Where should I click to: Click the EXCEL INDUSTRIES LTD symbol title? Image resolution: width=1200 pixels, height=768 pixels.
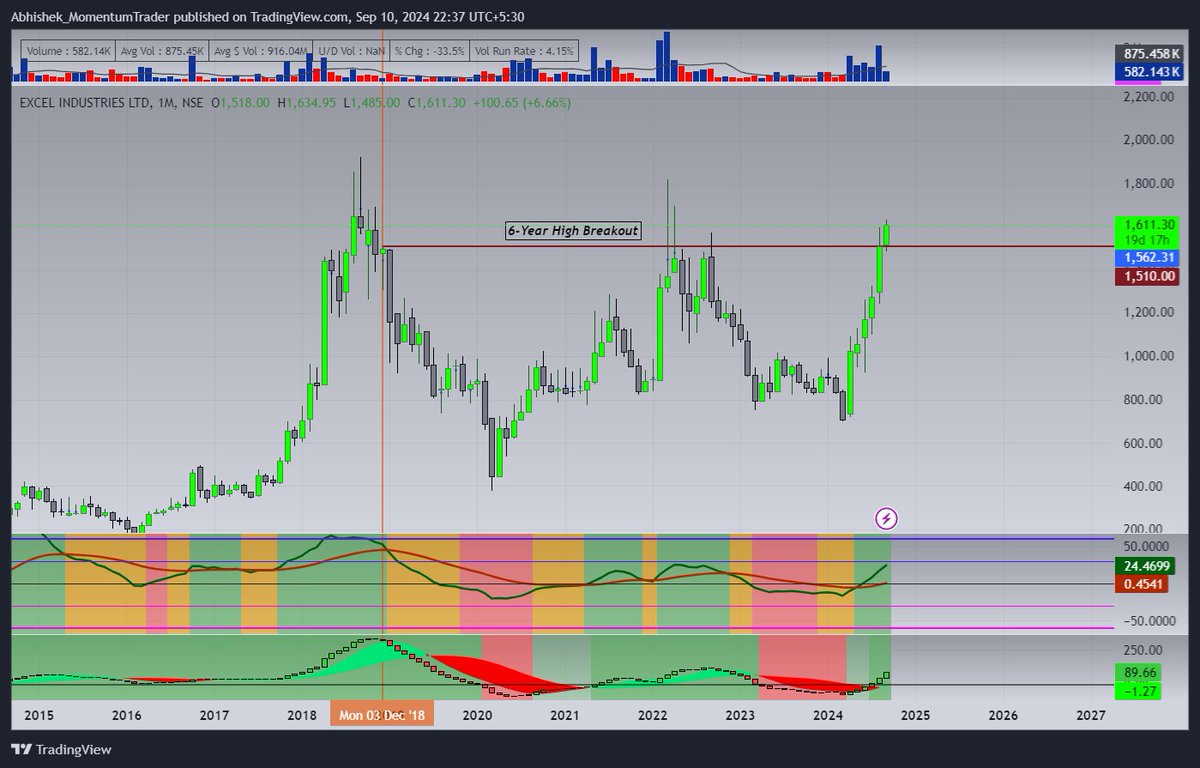tap(86, 102)
